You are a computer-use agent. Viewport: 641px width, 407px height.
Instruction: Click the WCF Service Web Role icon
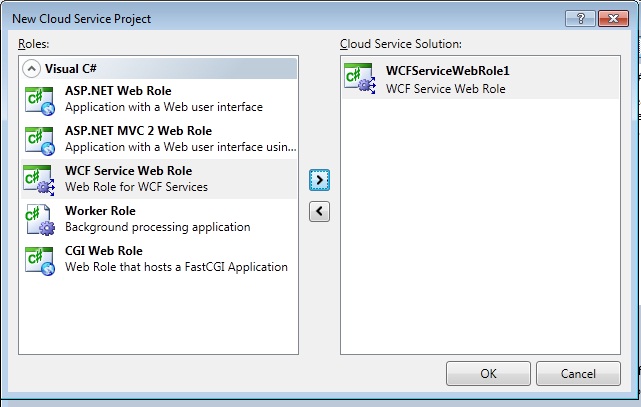tap(39, 179)
